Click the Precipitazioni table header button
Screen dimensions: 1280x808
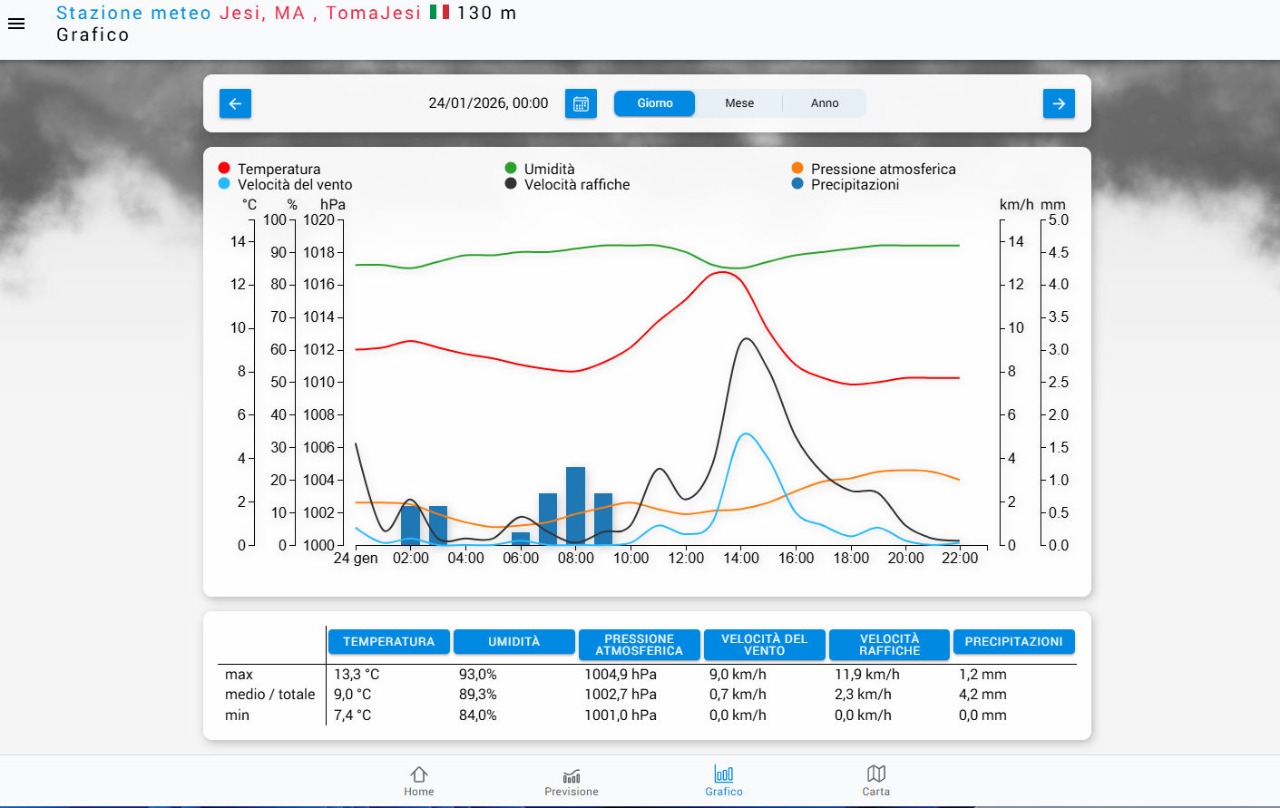coord(1013,642)
